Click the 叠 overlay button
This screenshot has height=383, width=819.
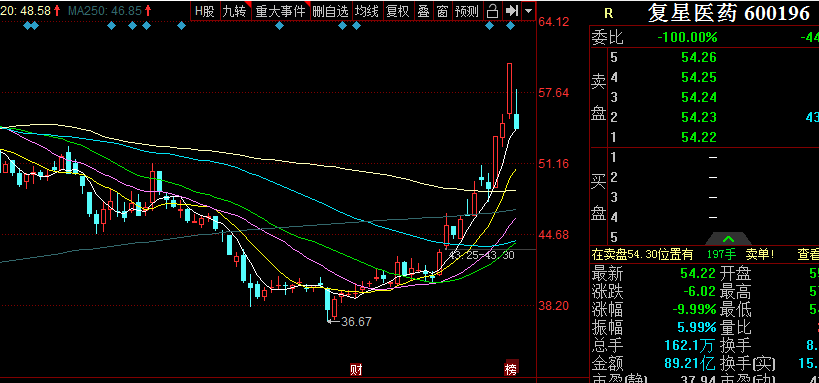click(423, 11)
